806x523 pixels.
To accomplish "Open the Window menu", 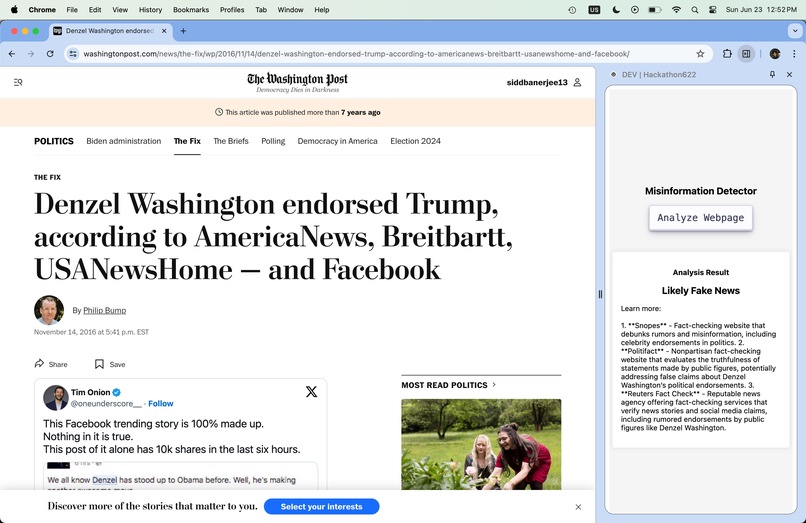I will 290,9.
